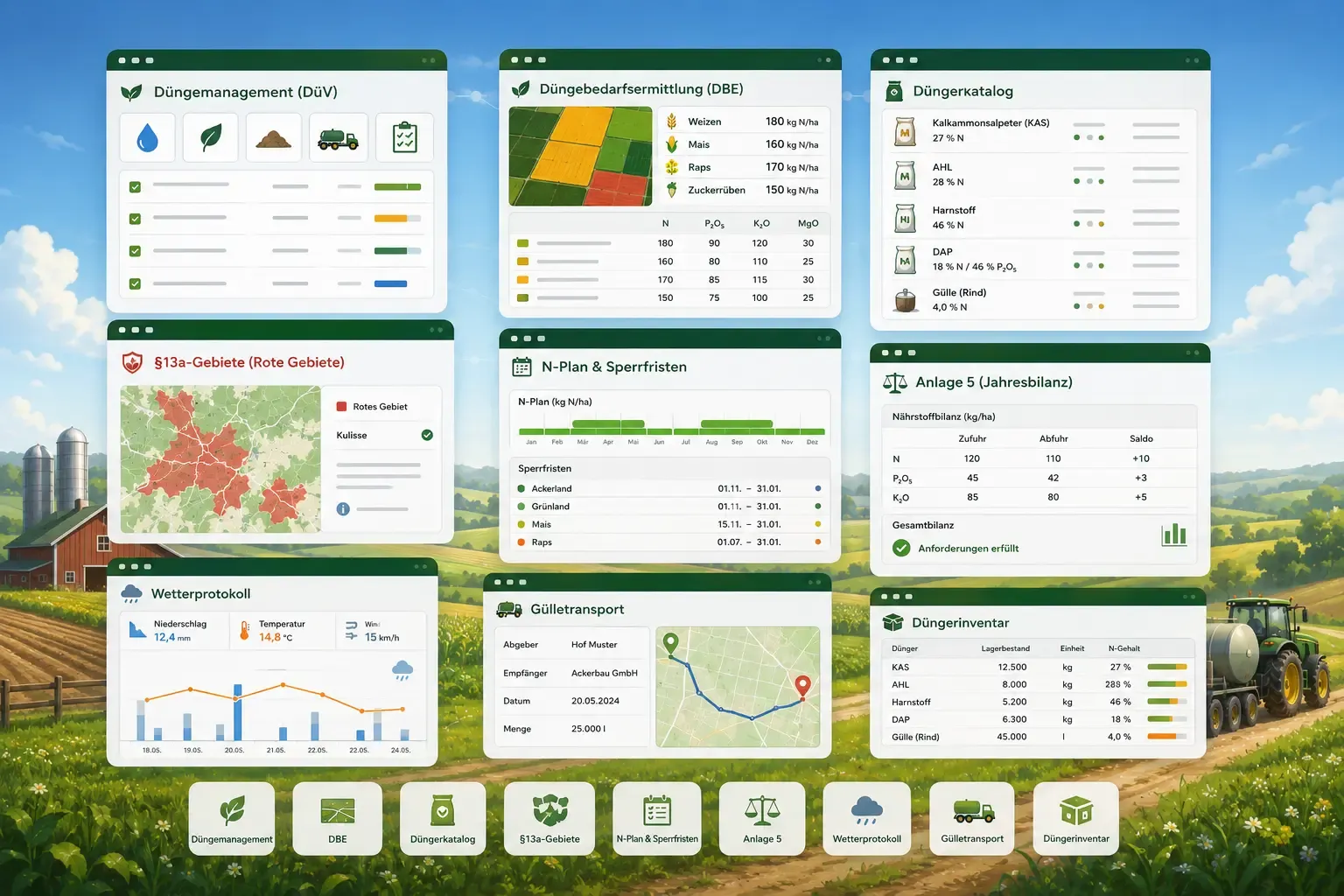This screenshot has height=896, width=1344.
Task: Click the Temperatur reading 14,8 °C
Action: (x=276, y=637)
